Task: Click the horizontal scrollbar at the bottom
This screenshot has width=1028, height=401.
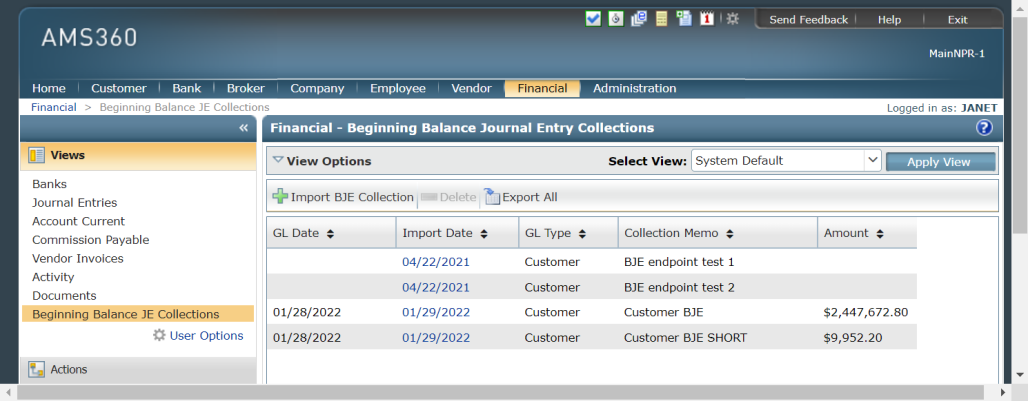Action: click(500, 392)
